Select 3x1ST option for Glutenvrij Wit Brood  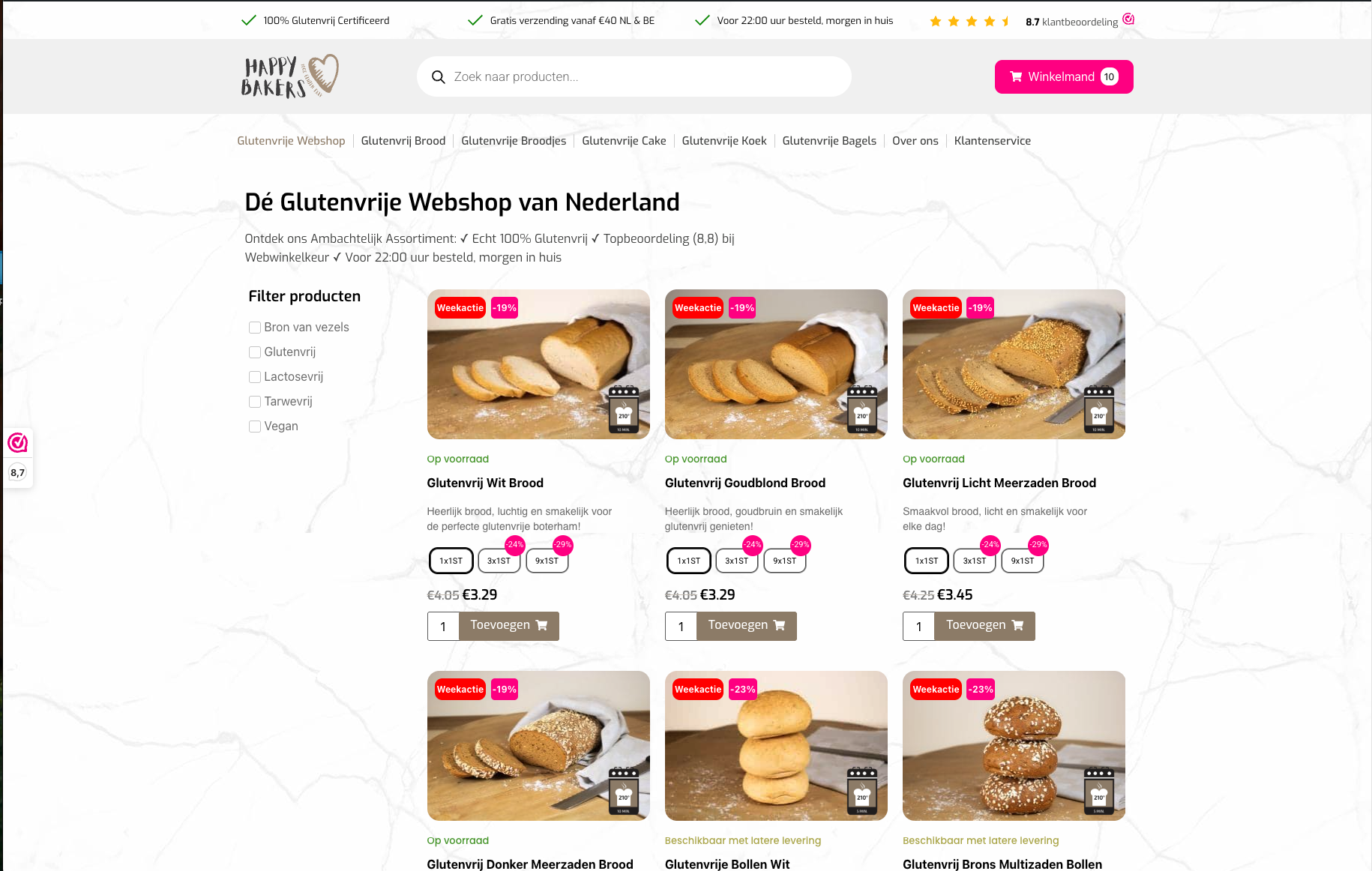point(499,561)
